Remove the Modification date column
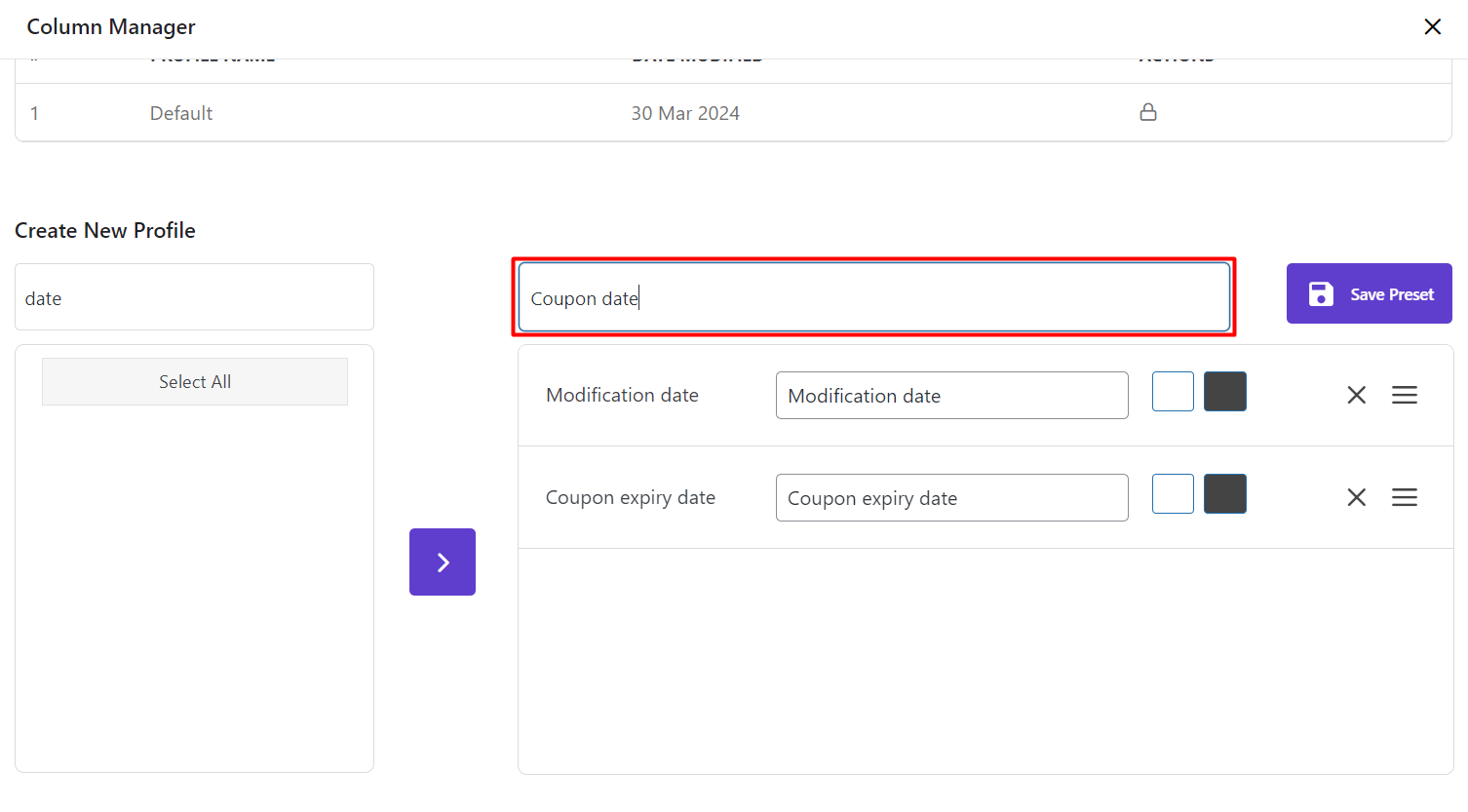Screen dimensions: 1468x812 [1356, 395]
